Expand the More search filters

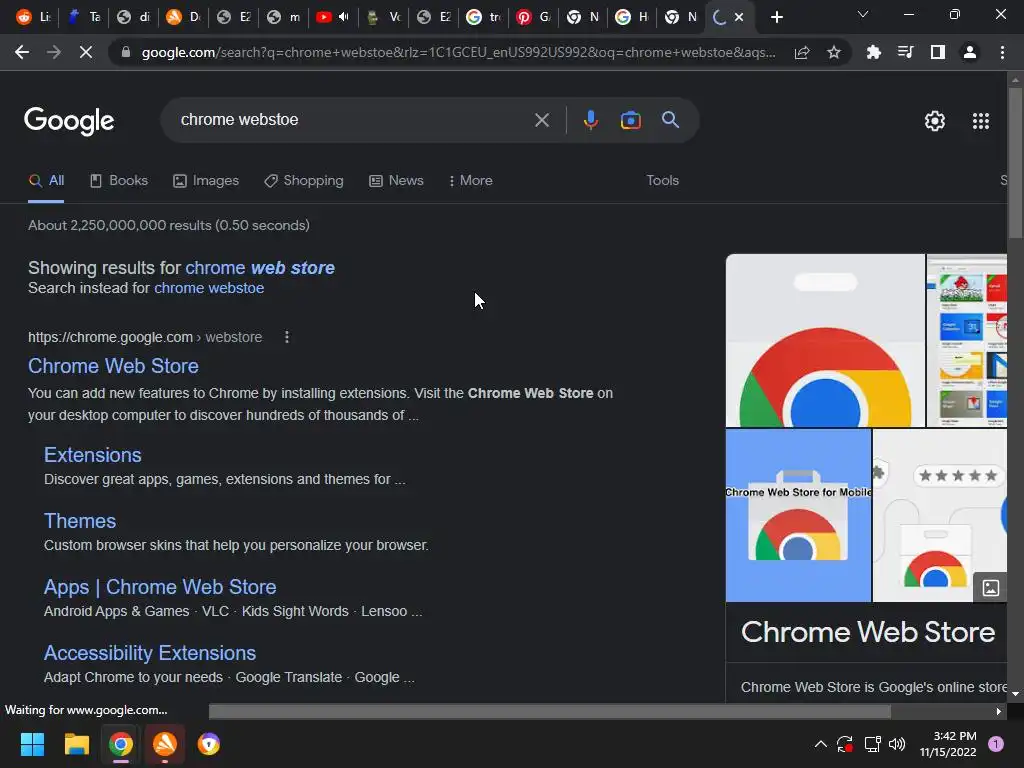coord(471,181)
